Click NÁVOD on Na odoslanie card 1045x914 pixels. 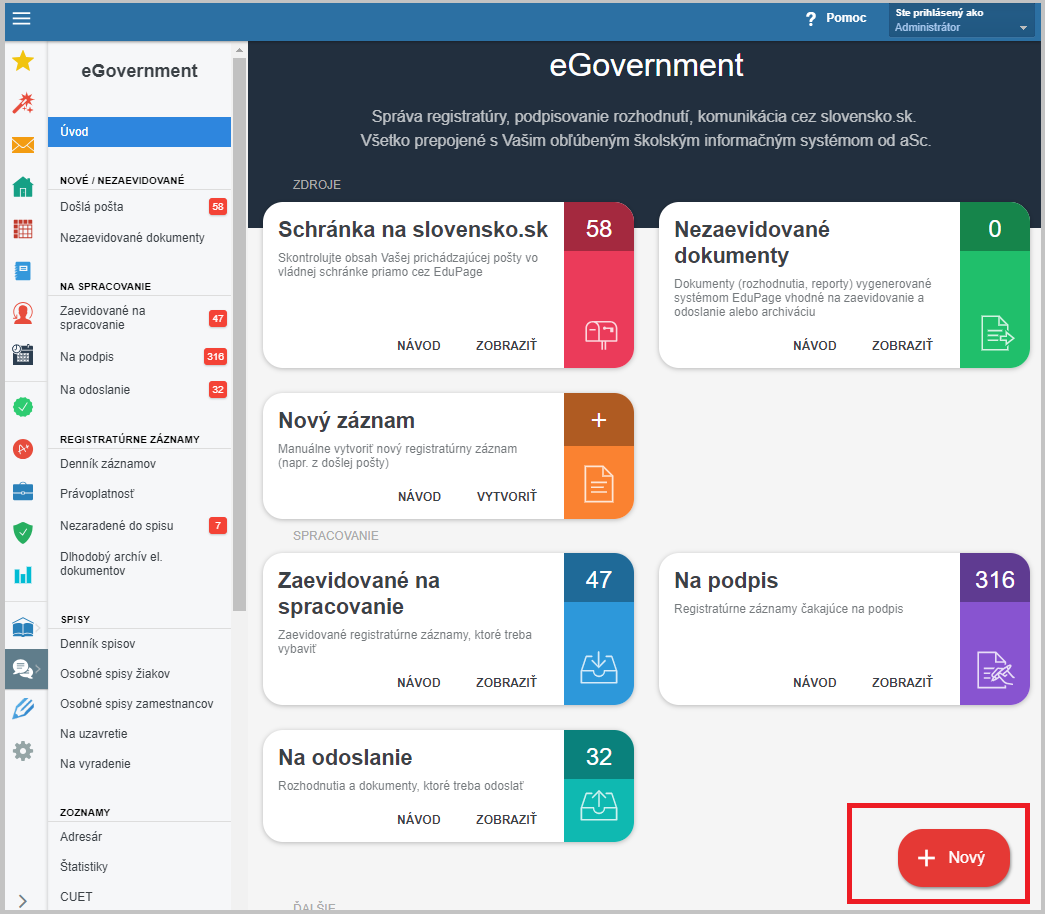click(x=419, y=819)
